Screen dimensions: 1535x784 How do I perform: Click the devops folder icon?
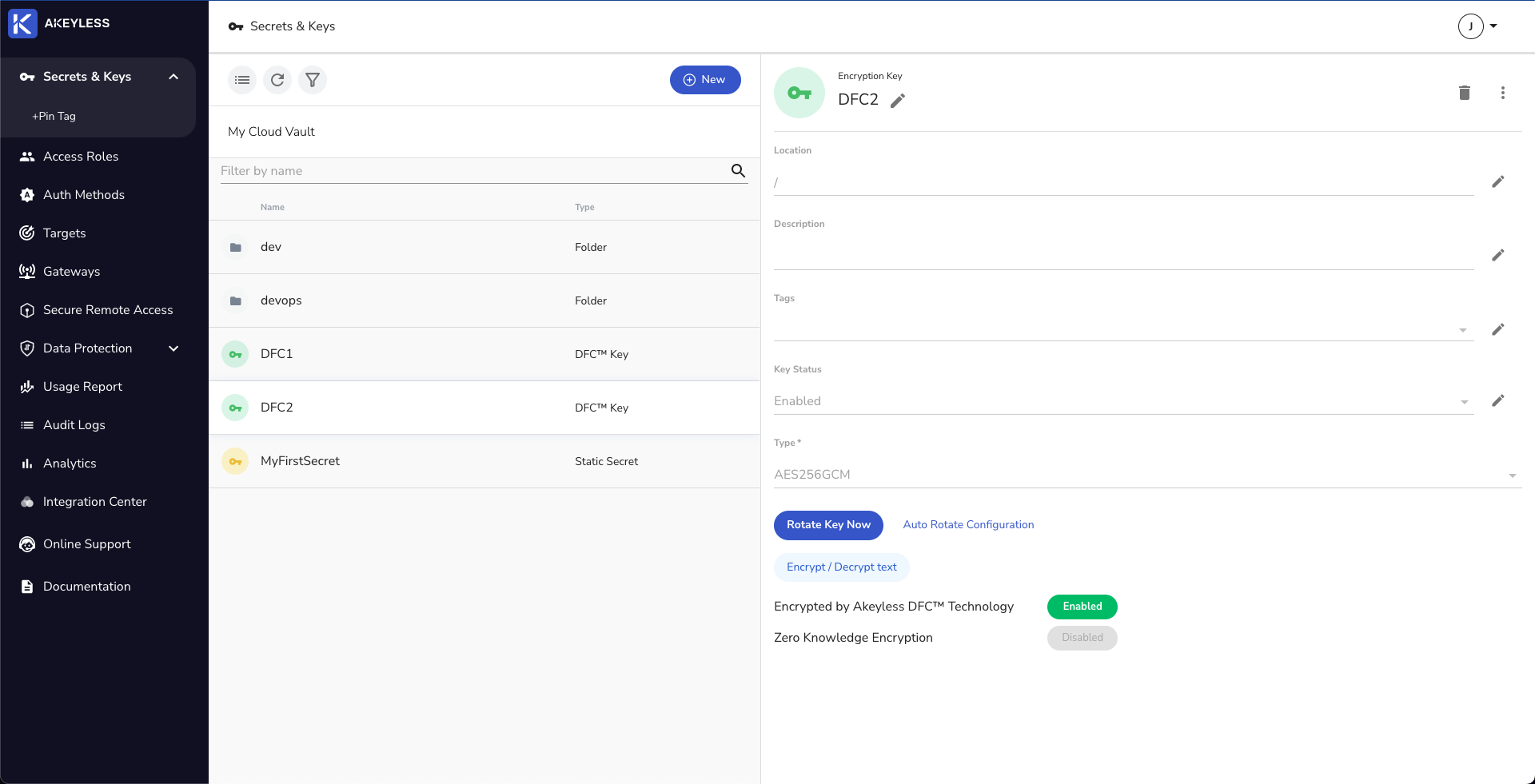click(x=235, y=300)
